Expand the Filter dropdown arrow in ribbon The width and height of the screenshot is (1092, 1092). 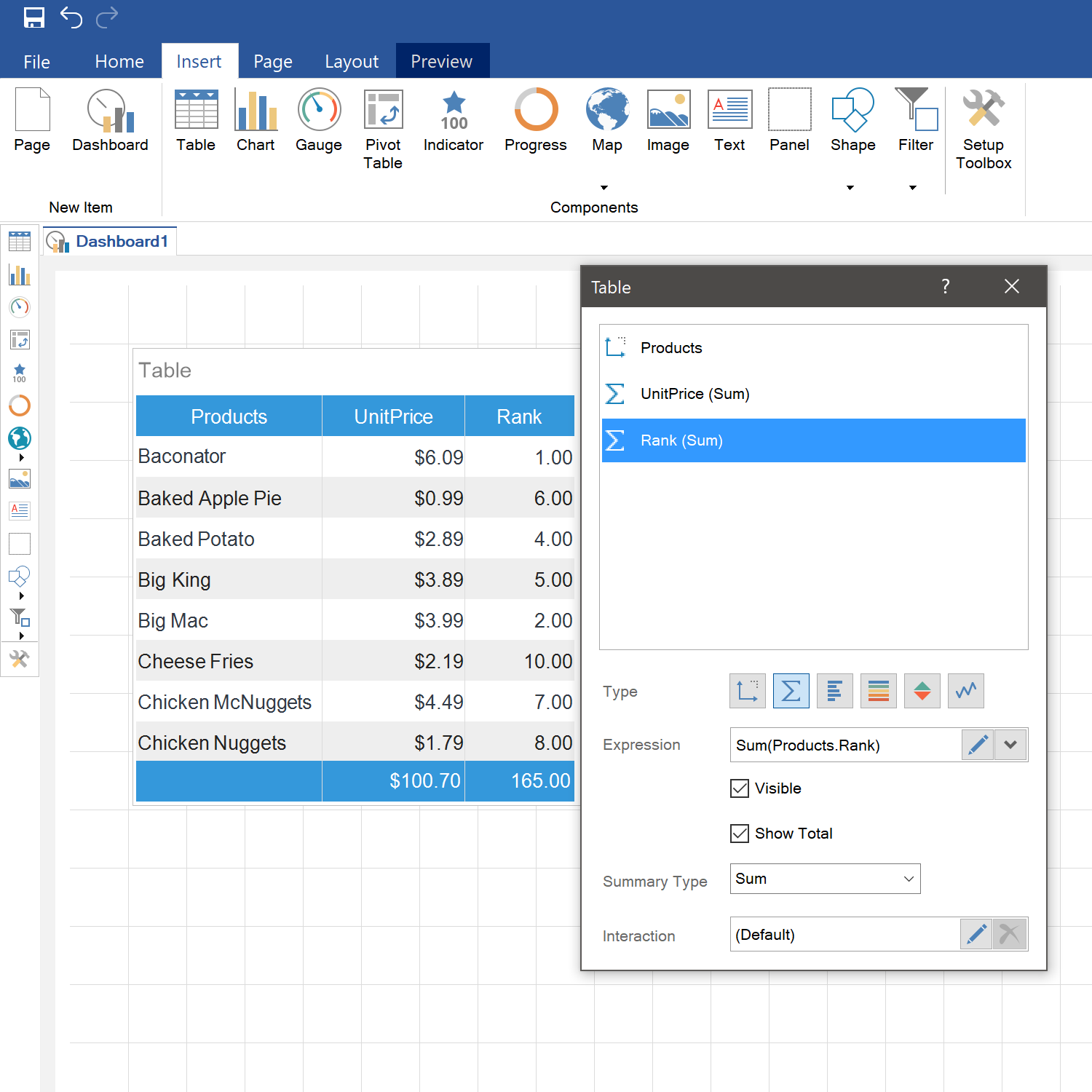coord(913,188)
